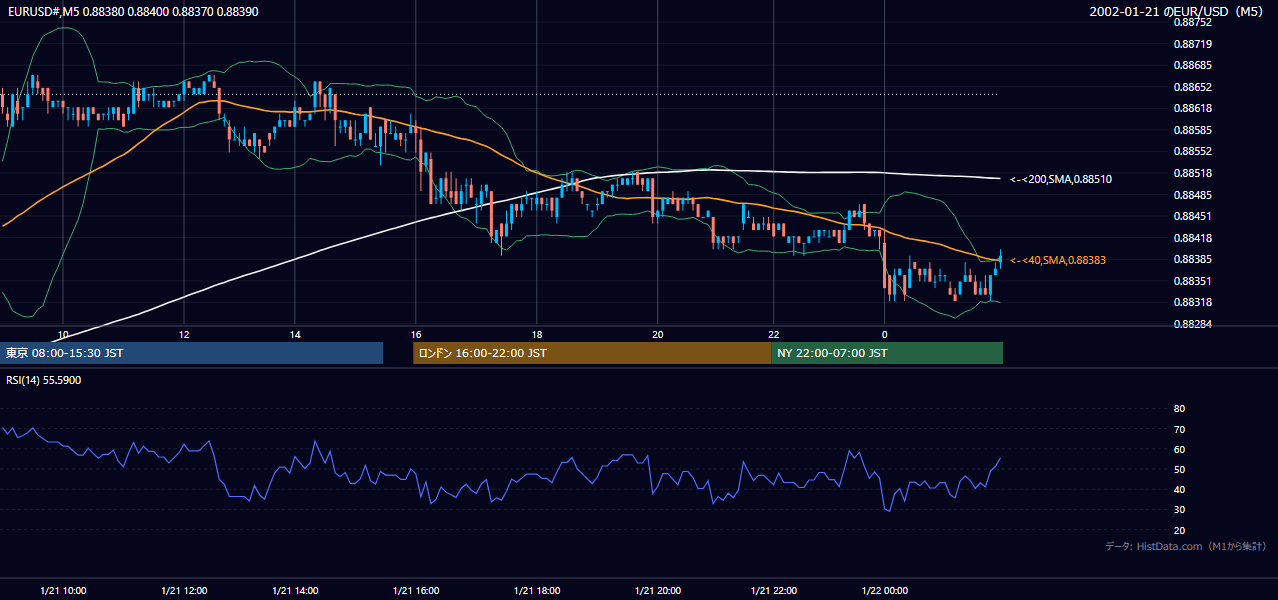Viewport: 1278px width, 600px height.
Task: Click the bottom date label 1/21 12:00
Action: [184, 591]
